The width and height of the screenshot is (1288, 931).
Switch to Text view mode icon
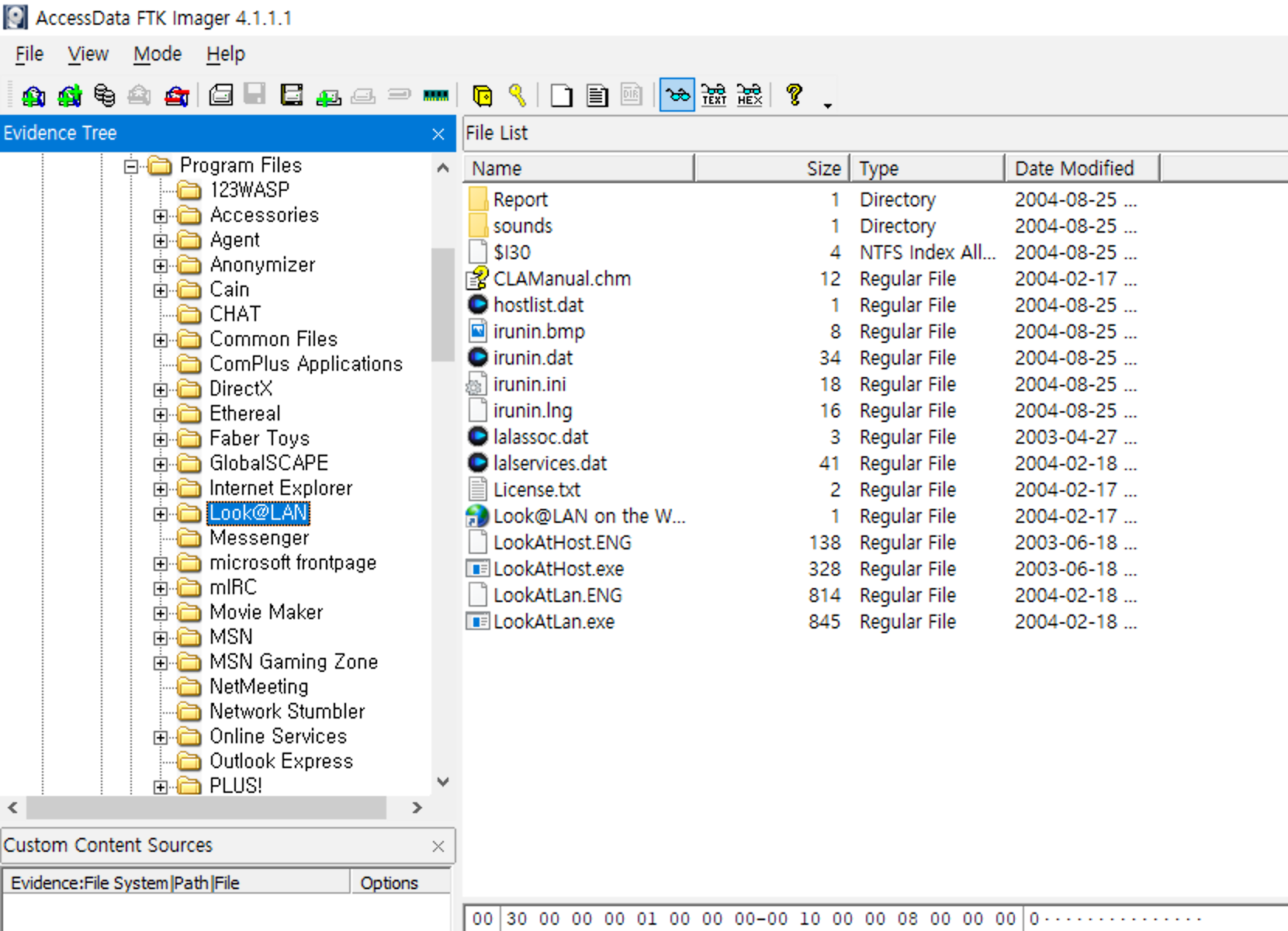[x=714, y=95]
